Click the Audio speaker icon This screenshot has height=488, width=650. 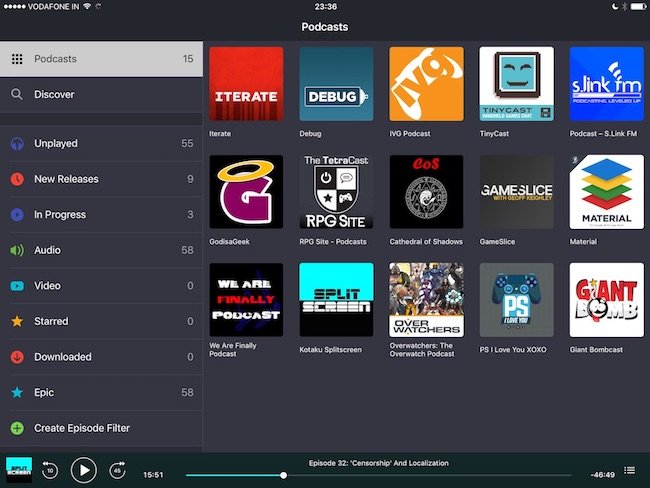pyautogui.click(x=17, y=250)
